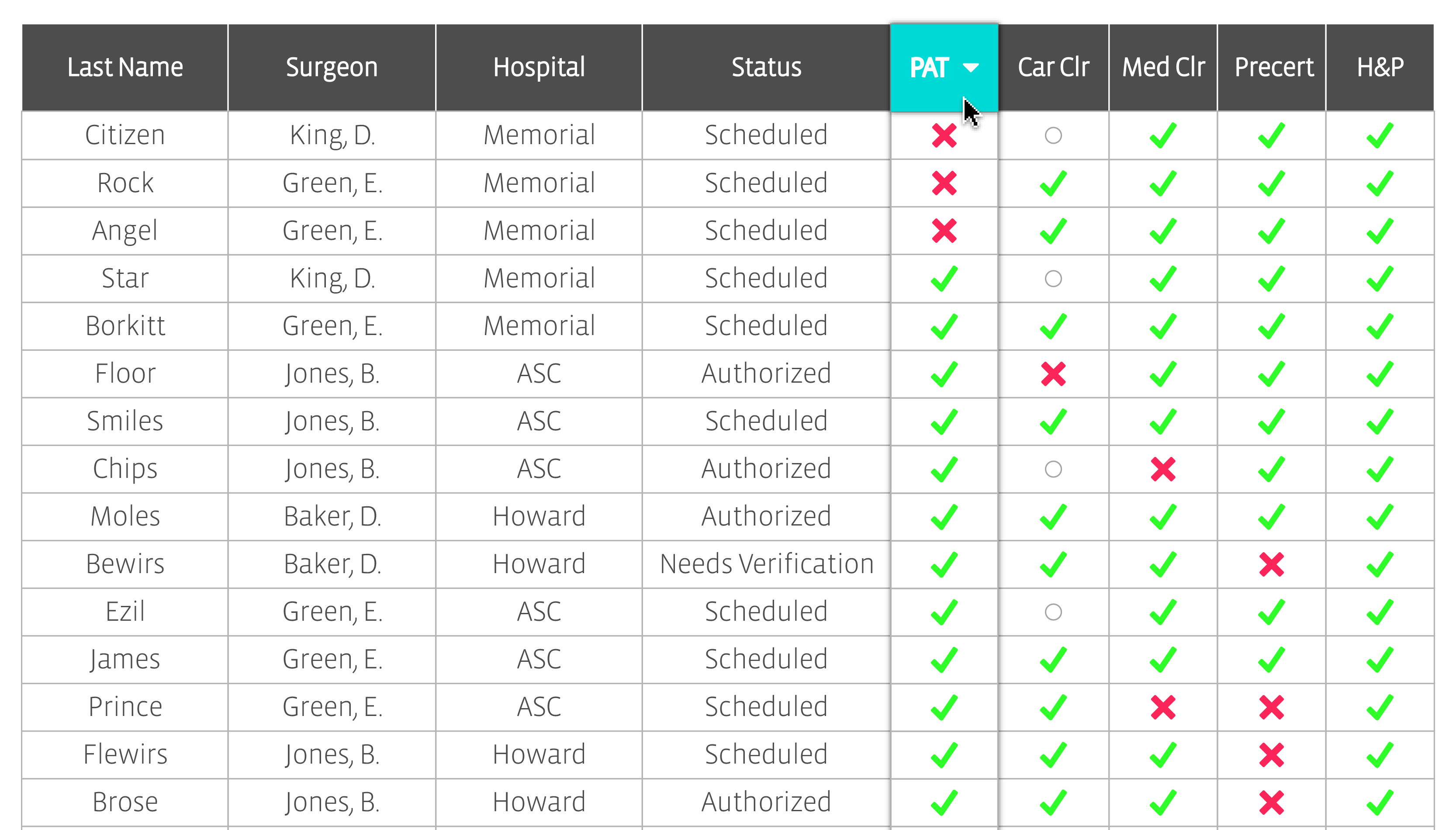This screenshot has height=830, width=1456.
Task: Click Prince's red X under Med Clr
Action: (x=1162, y=707)
